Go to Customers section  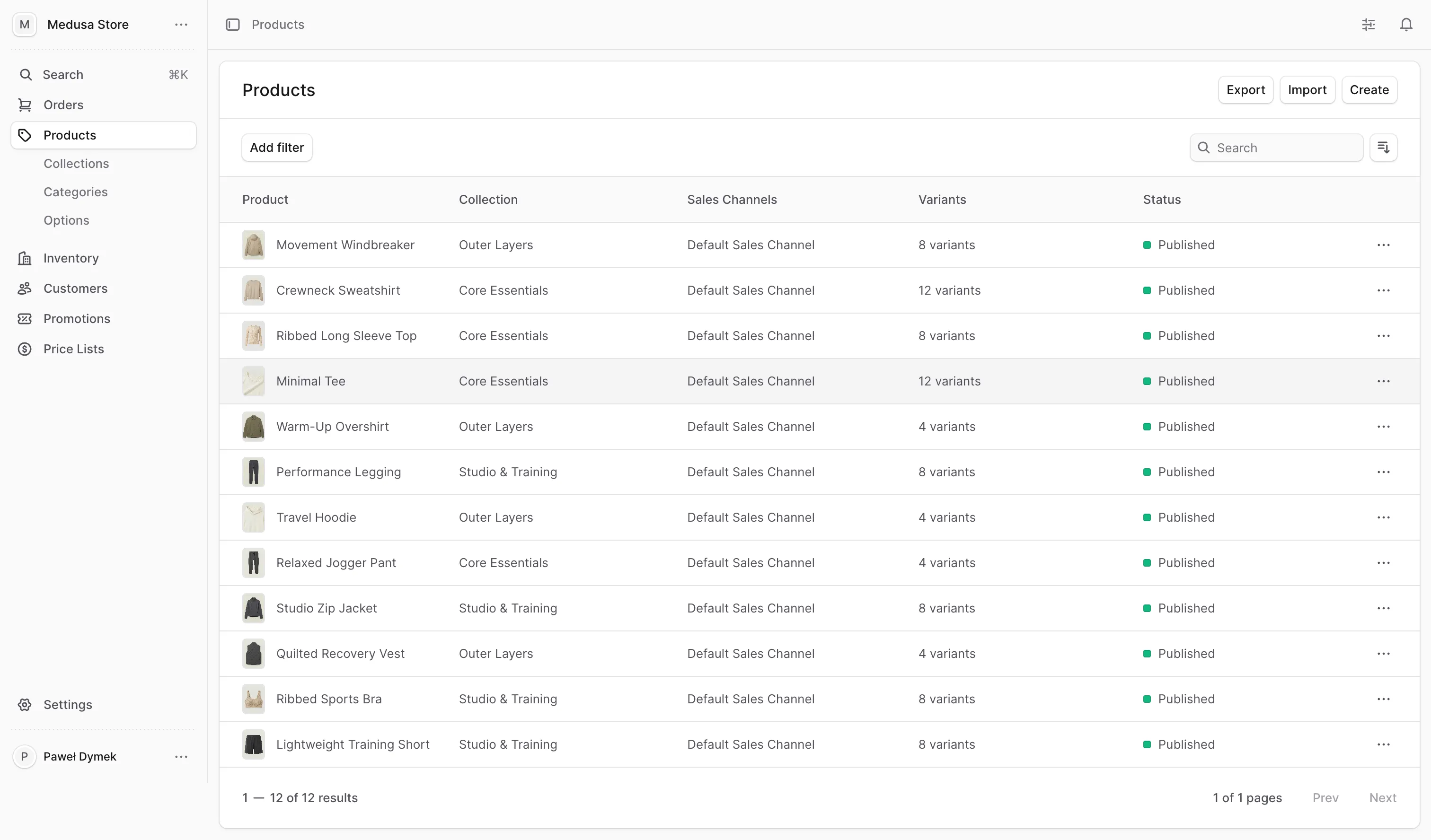103,289
